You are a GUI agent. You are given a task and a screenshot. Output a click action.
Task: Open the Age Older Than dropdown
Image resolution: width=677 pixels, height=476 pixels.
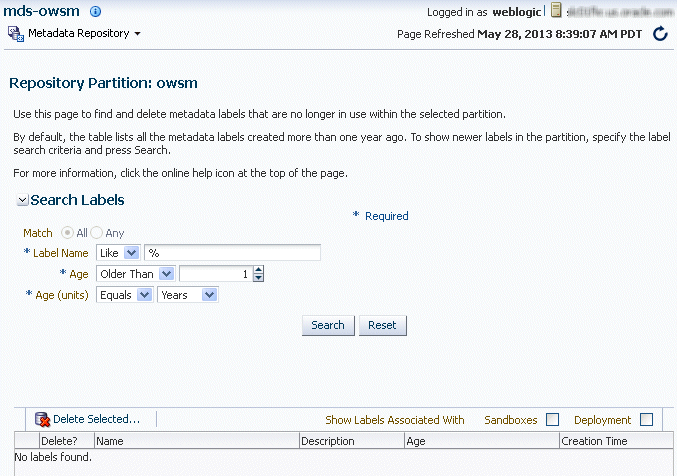click(136, 274)
